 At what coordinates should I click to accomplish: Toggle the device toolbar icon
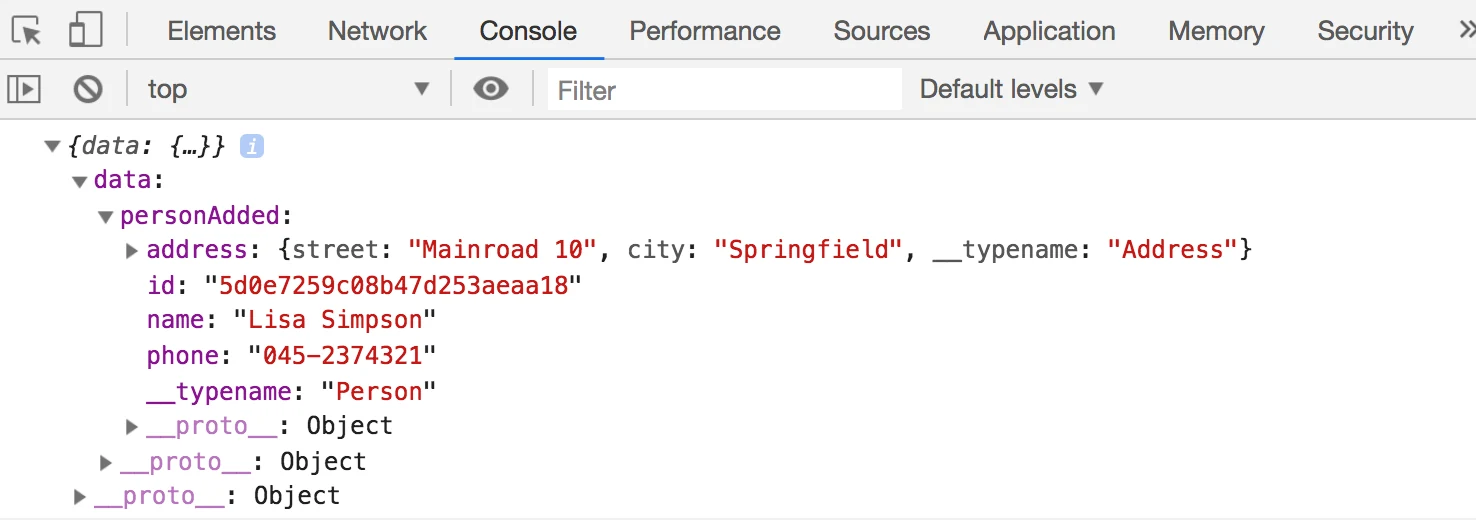[x=85, y=31]
